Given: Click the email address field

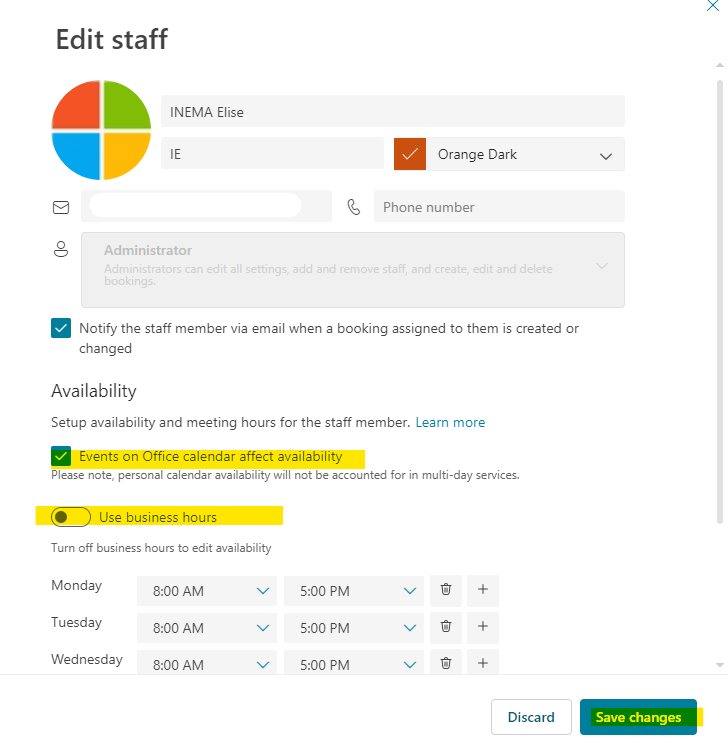Looking at the screenshot, I should coord(206,206).
